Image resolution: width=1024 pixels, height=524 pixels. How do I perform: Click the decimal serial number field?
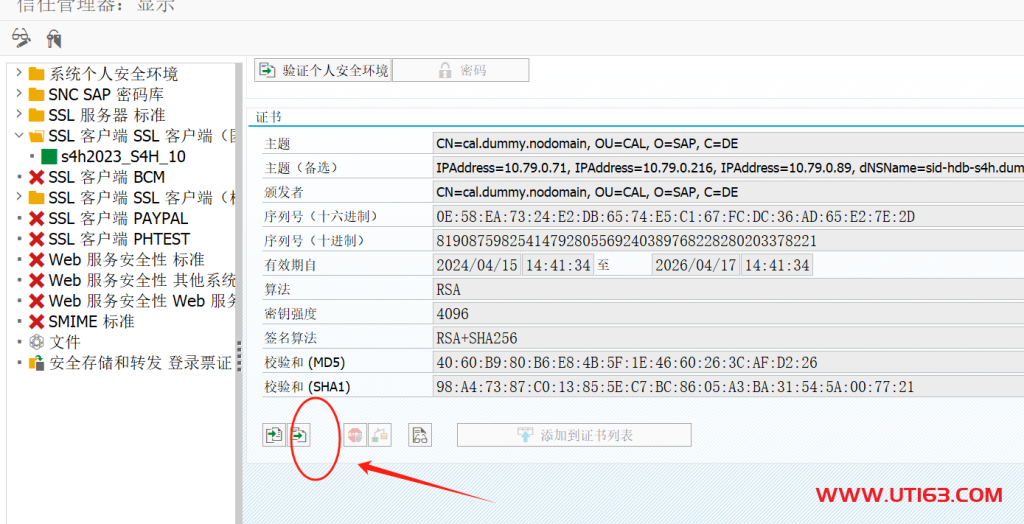point(728,240)
